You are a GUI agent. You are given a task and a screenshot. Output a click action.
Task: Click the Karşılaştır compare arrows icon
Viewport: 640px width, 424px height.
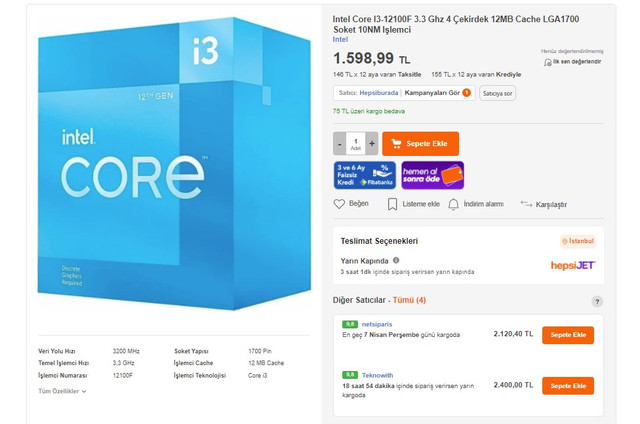pos(526,204)
